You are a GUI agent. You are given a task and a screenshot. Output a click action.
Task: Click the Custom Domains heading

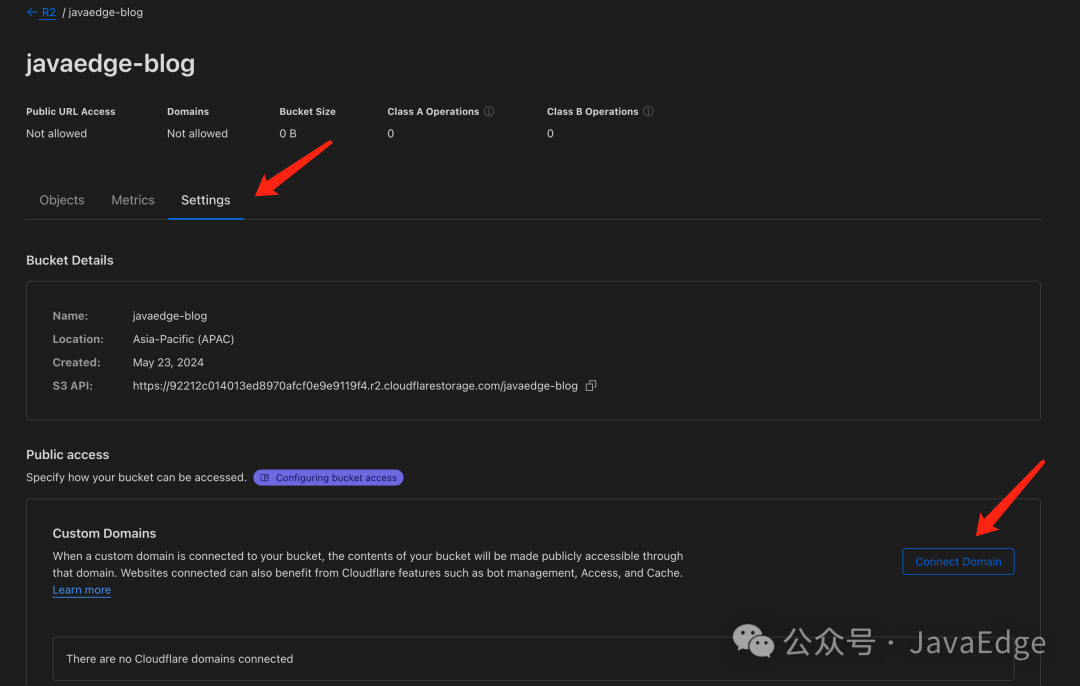click(104, 533)
